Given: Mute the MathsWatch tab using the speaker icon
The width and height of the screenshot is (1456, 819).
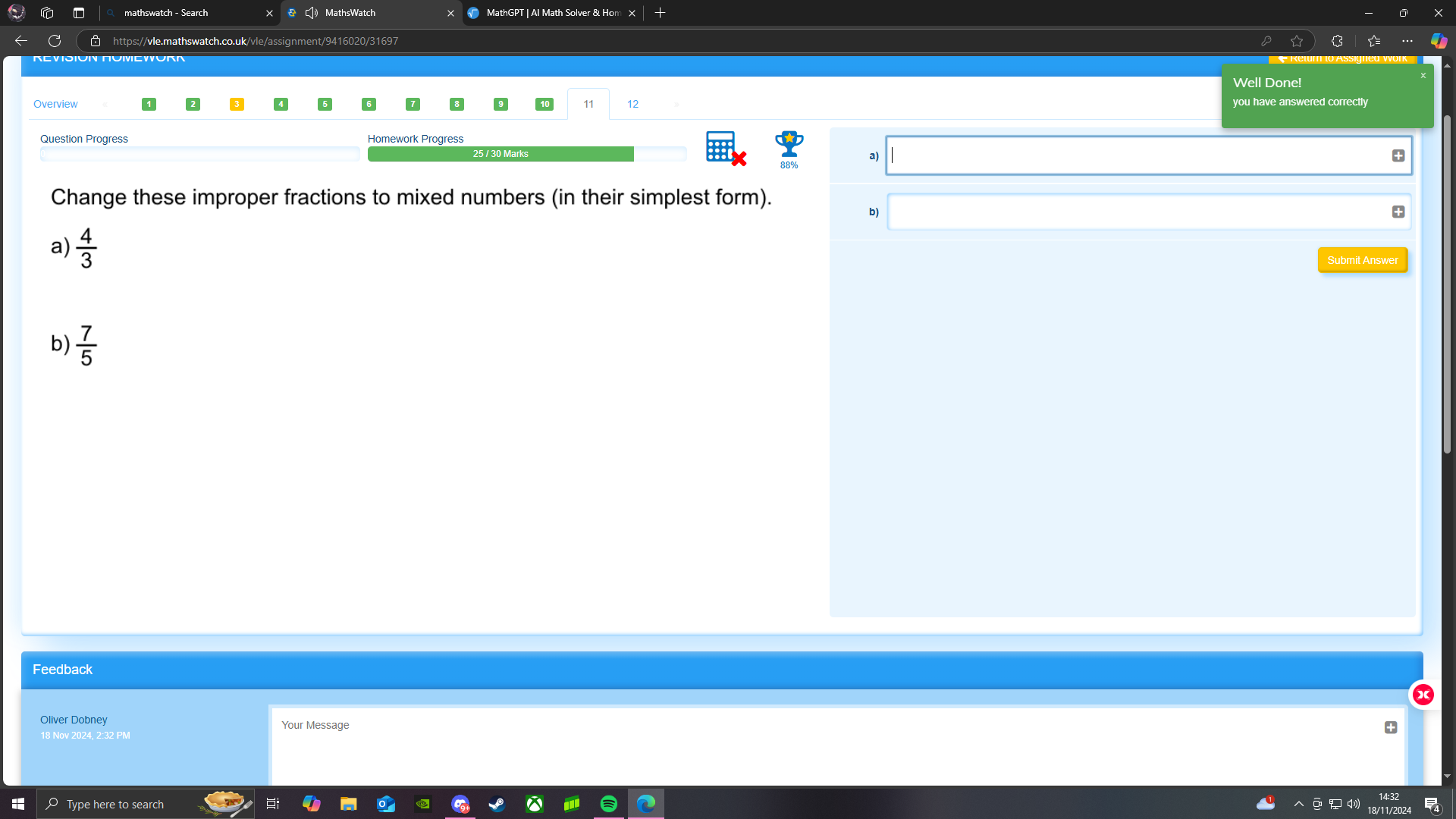Looking at the screenshot, I should point(312,13).
